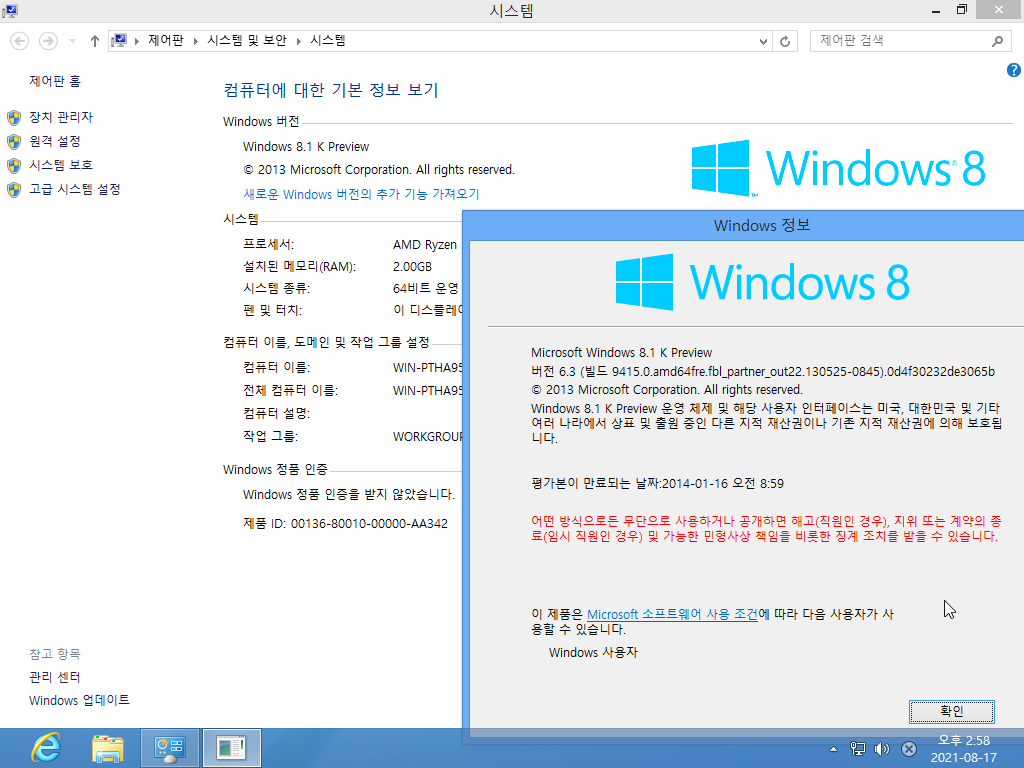Open the help question mark icon
Screen dimensions: 1024x768
1014,70
